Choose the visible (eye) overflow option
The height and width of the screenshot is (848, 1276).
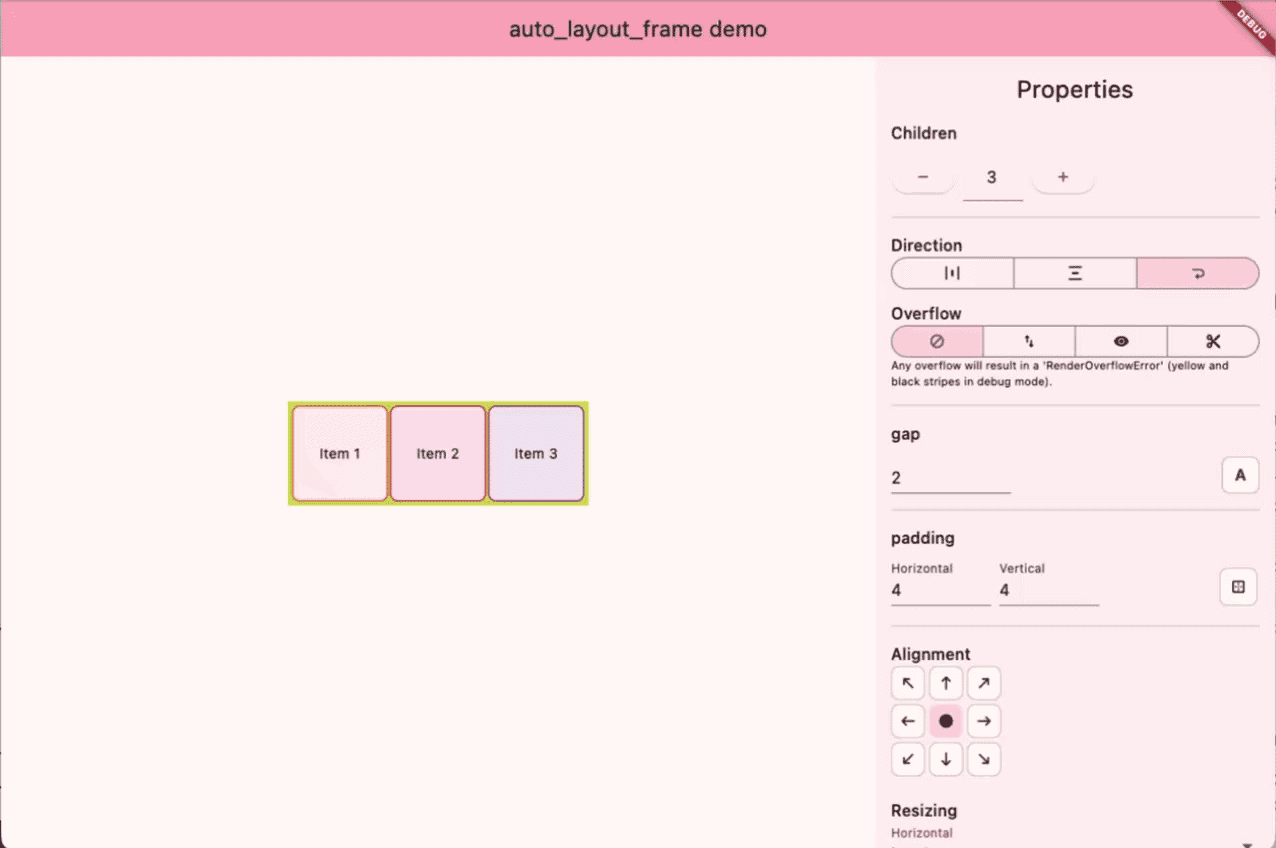pos(1121,341)
